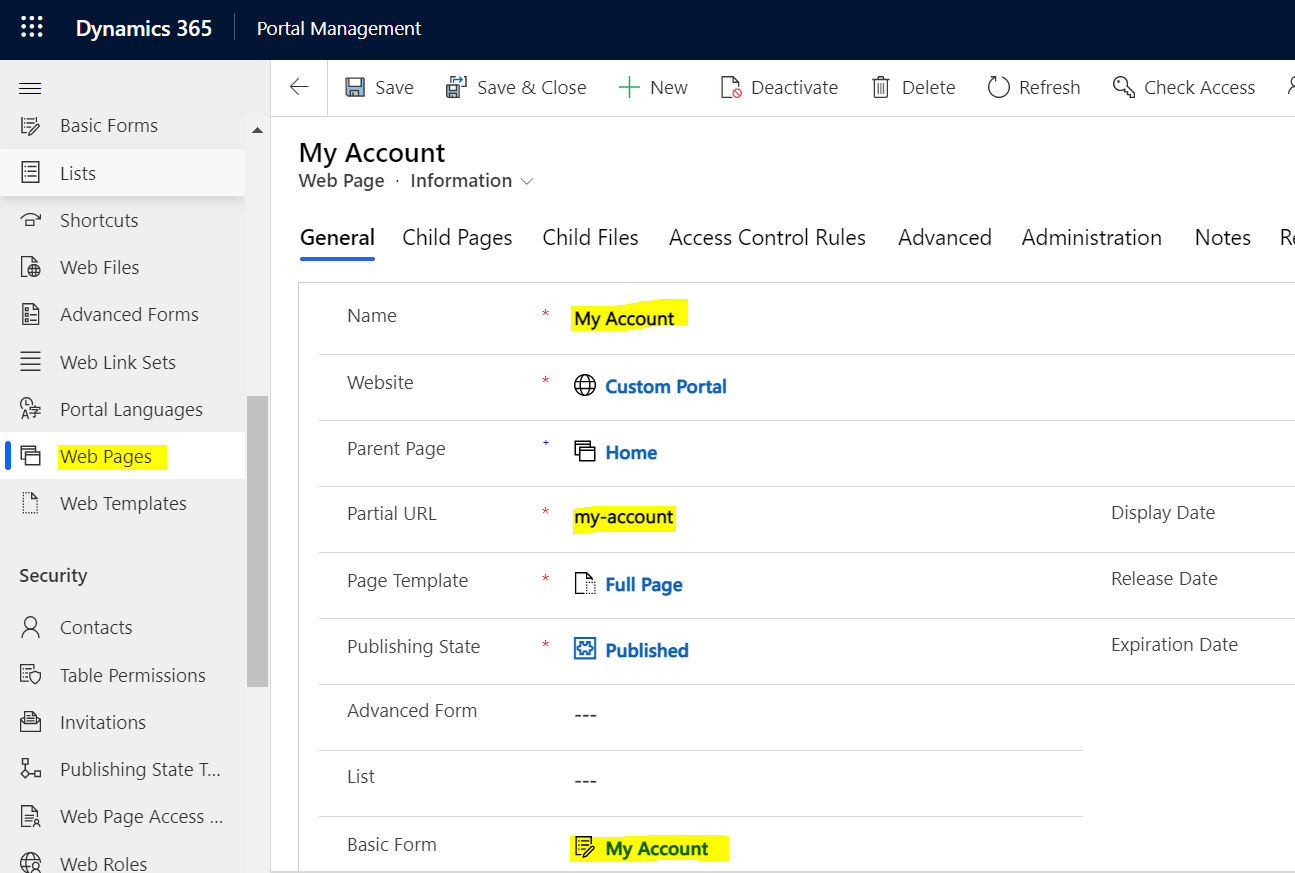Collapse the site map with the hamburger icon
Screen dimensions: 1295x873
[x=30, y=88]
